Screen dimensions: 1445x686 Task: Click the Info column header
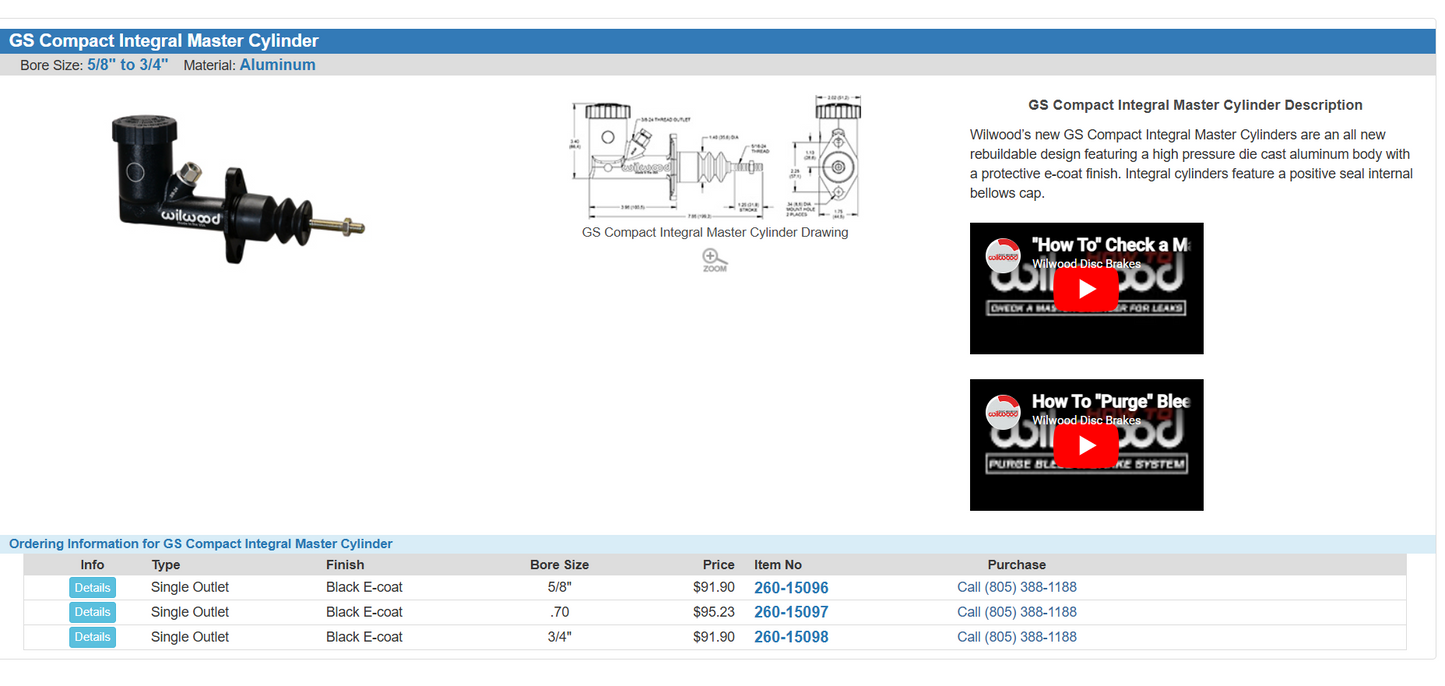coord(92,565)
